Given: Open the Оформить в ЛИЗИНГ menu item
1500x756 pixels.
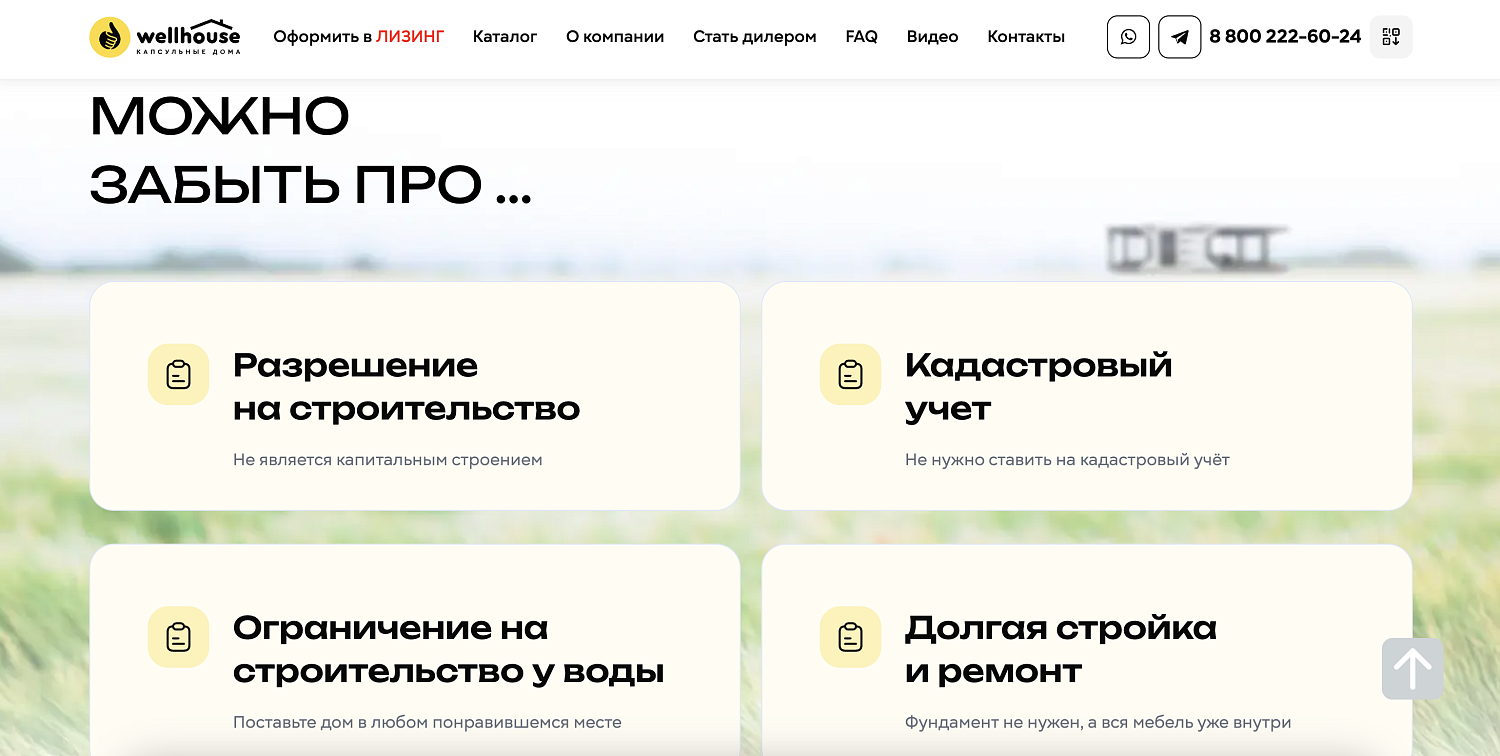Looking at the screenshot, I should 358,36.
